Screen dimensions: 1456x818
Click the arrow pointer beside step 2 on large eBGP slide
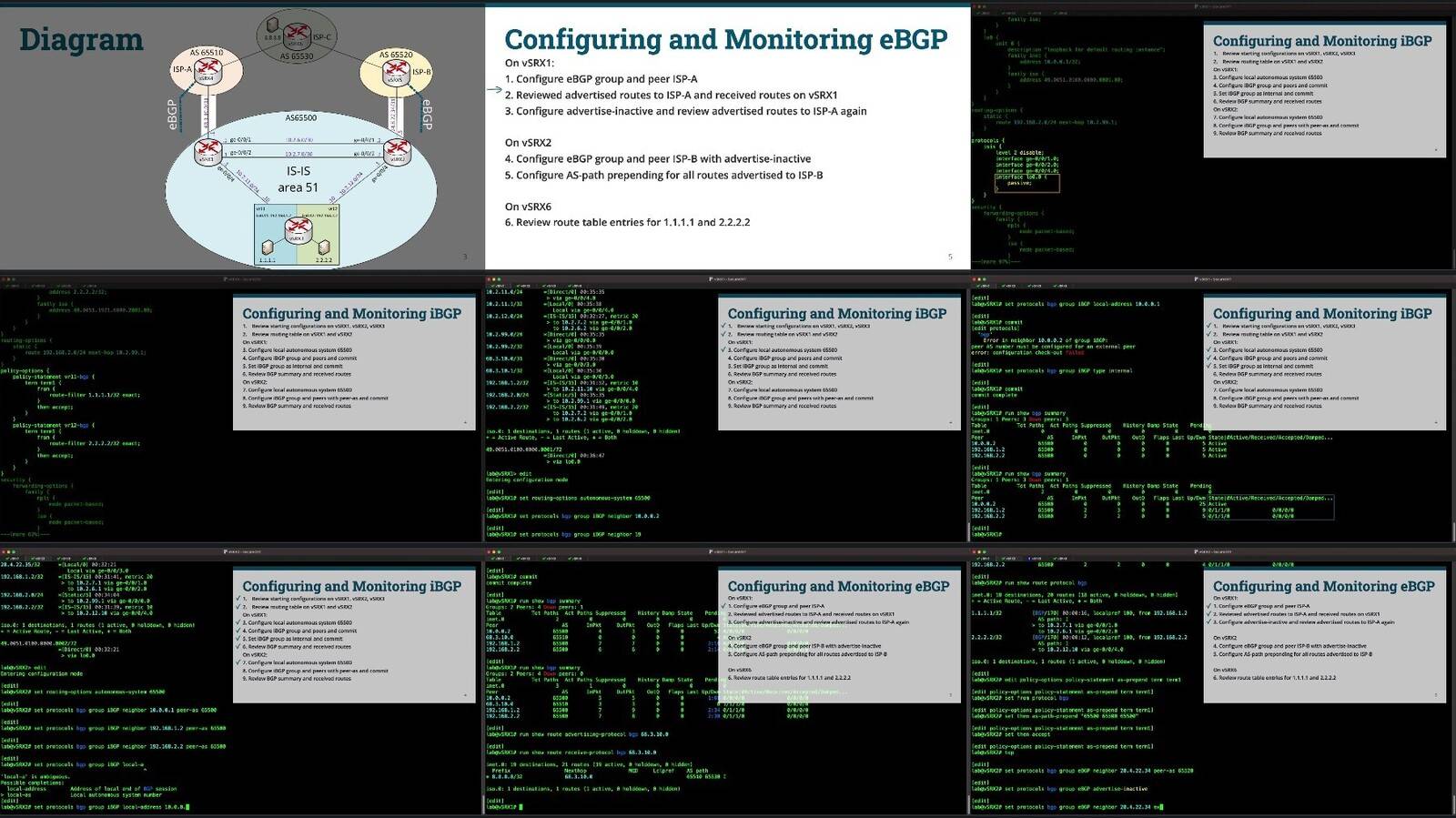point(494,89)
